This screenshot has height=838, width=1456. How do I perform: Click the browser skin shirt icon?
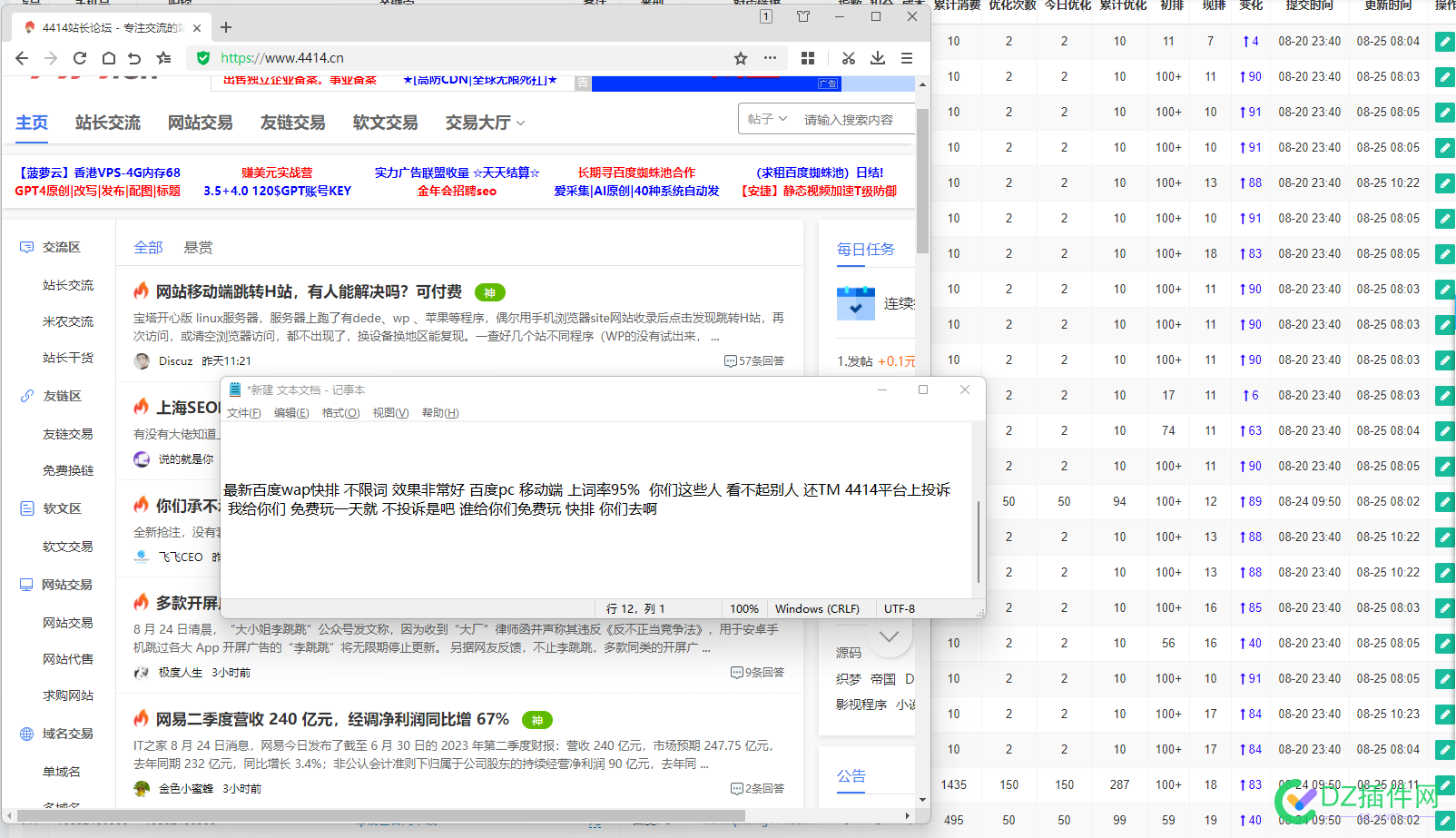point(803,16)
